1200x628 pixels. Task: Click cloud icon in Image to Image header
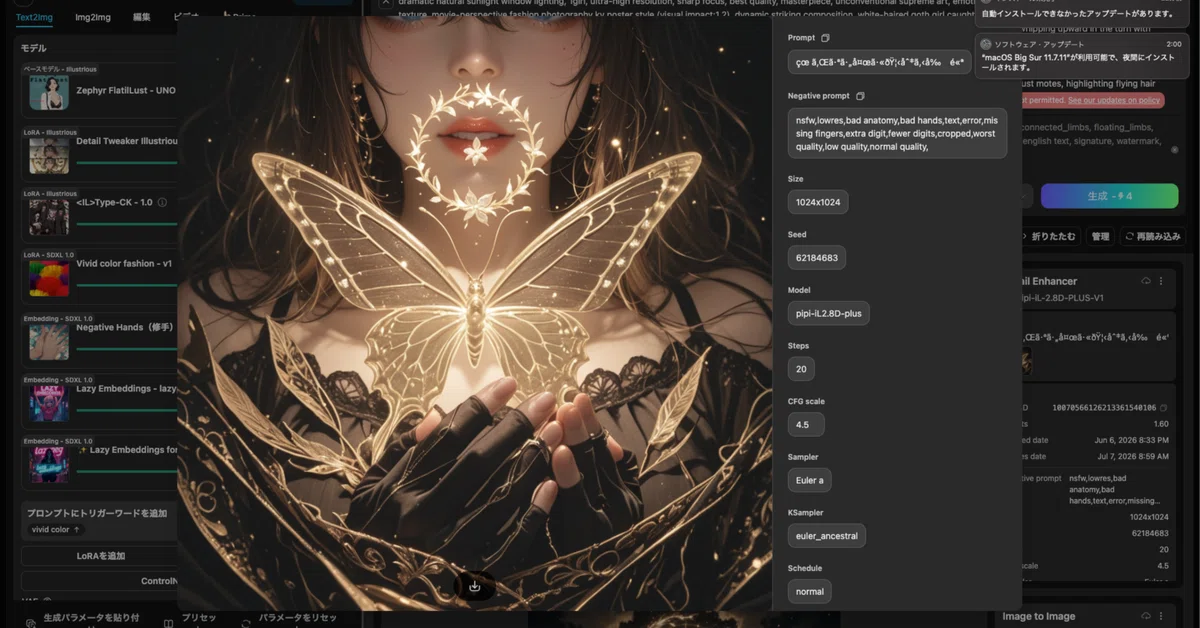1145,616
